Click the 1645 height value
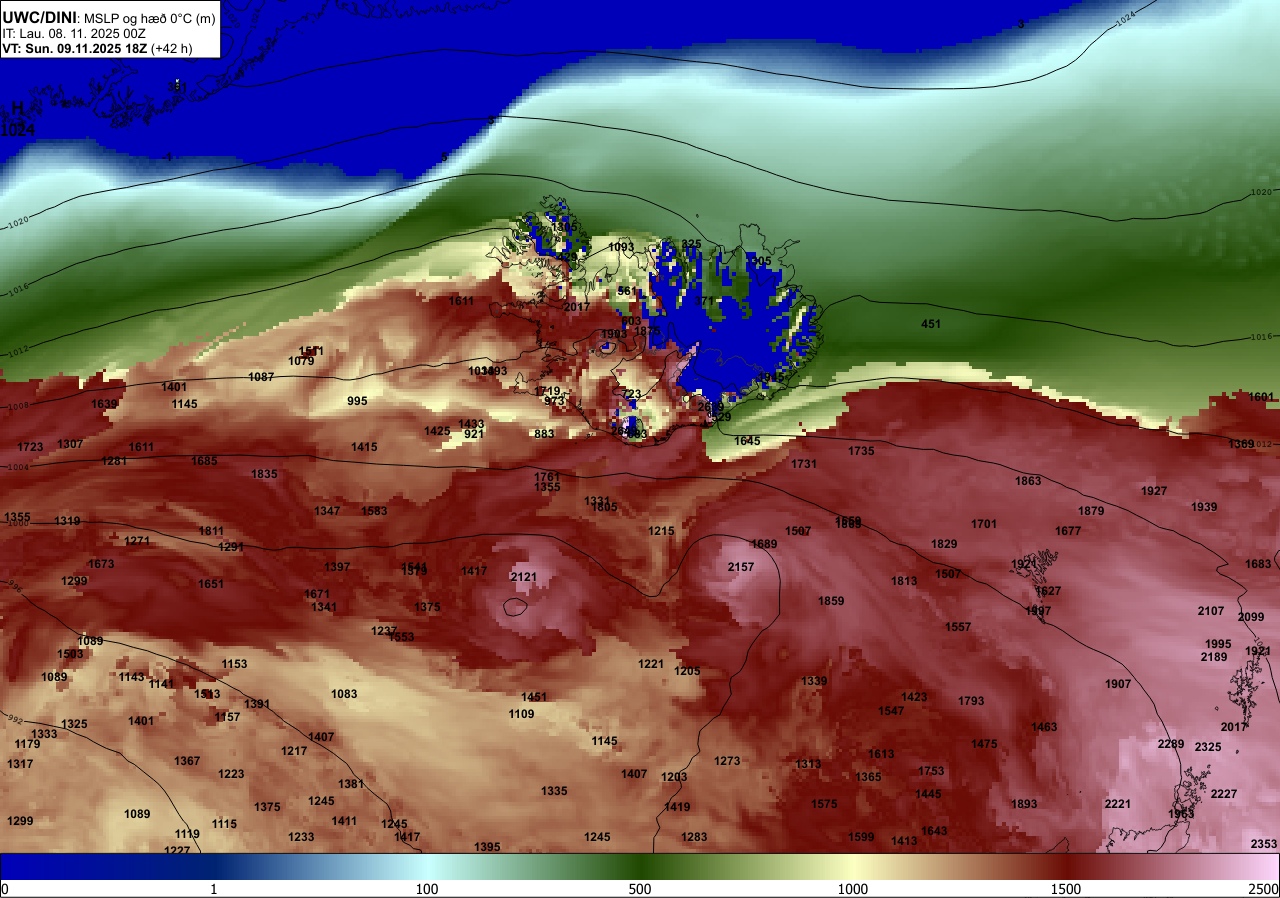 pos(747,441)
